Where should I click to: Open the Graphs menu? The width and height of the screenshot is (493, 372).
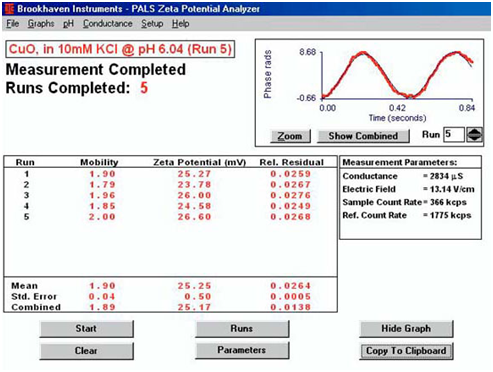coord(41,24)
